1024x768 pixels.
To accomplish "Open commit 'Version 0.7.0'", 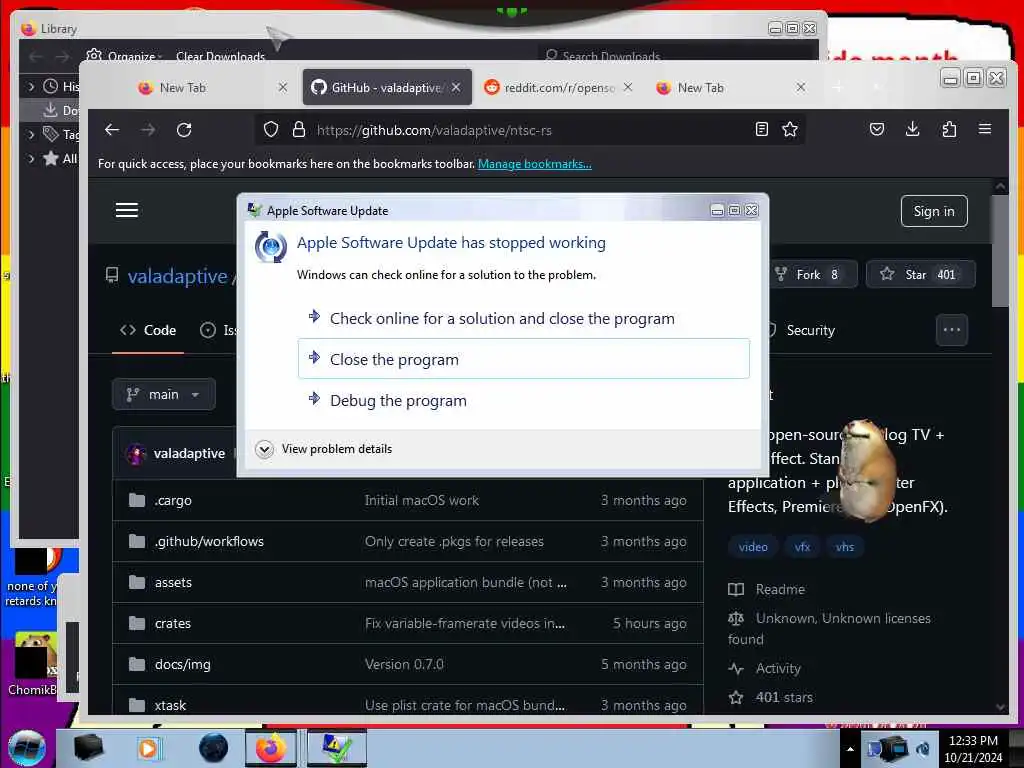I will pos(404,664).
